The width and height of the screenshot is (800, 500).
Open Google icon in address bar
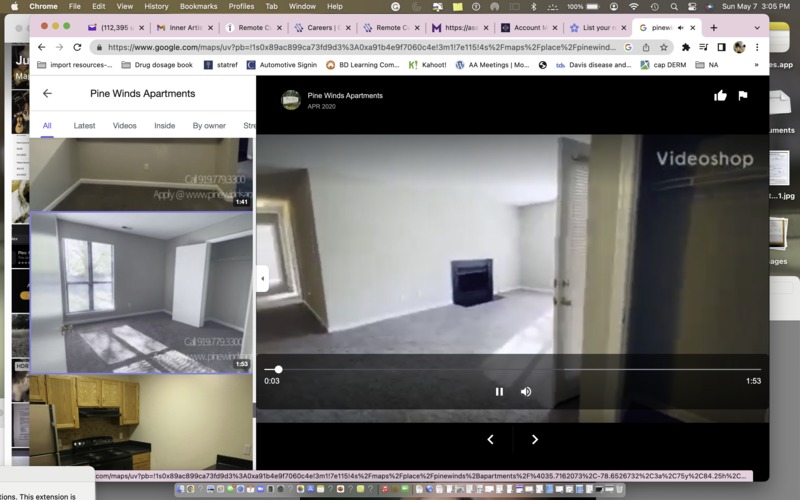coord(628,47)
